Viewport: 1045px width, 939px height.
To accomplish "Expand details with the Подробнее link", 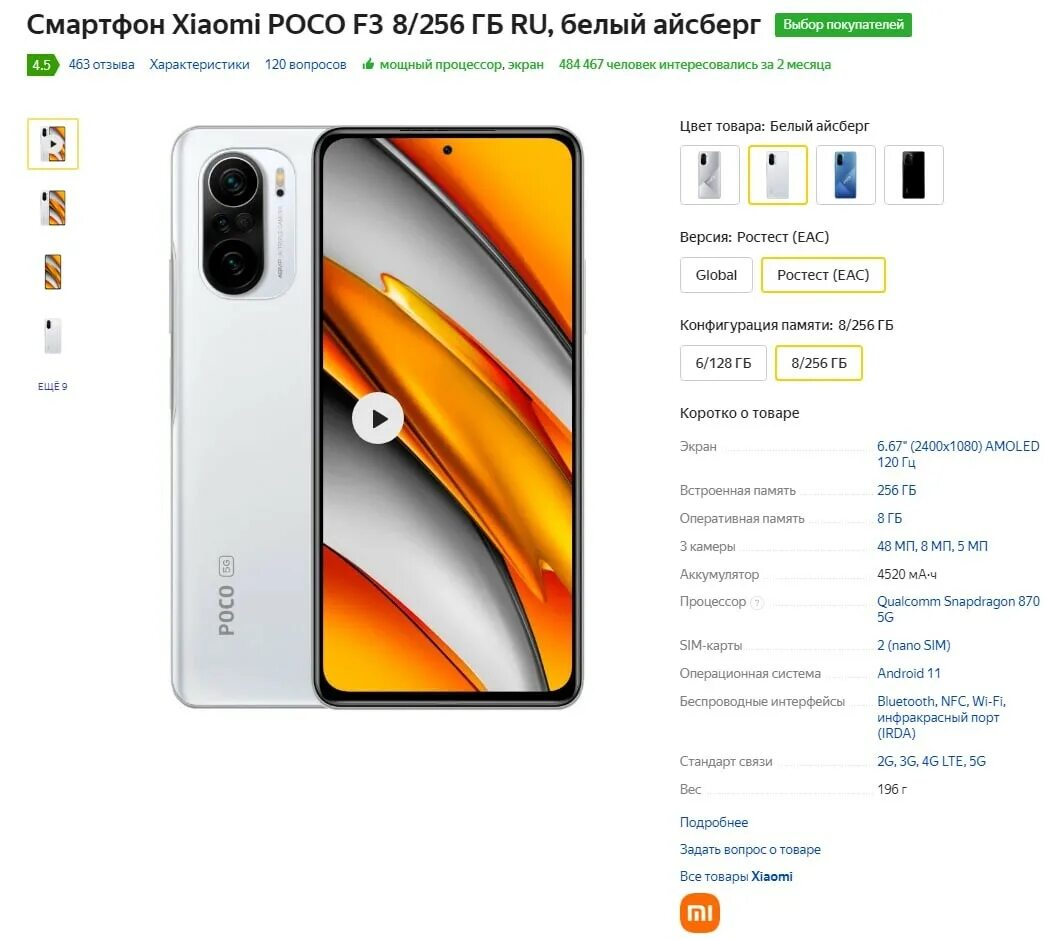I will click(x=714, y=822).
